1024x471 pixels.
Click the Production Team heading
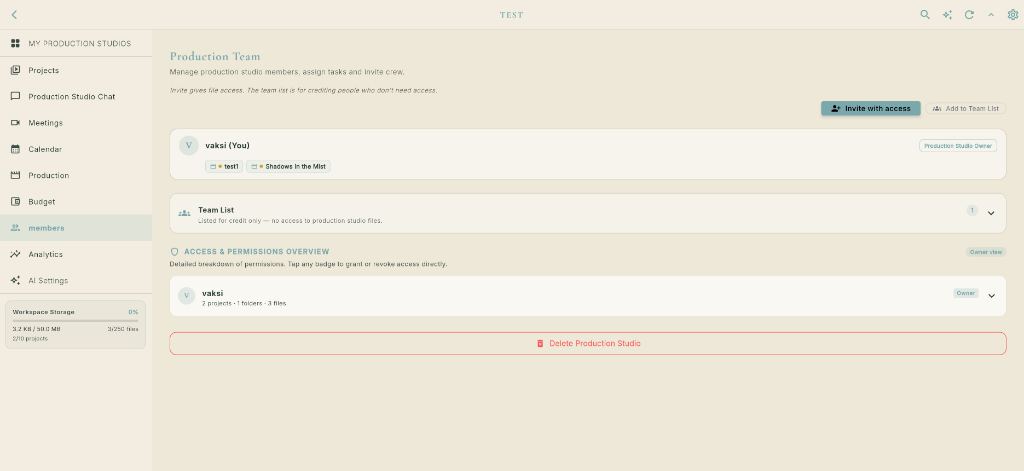pos(215,57)
